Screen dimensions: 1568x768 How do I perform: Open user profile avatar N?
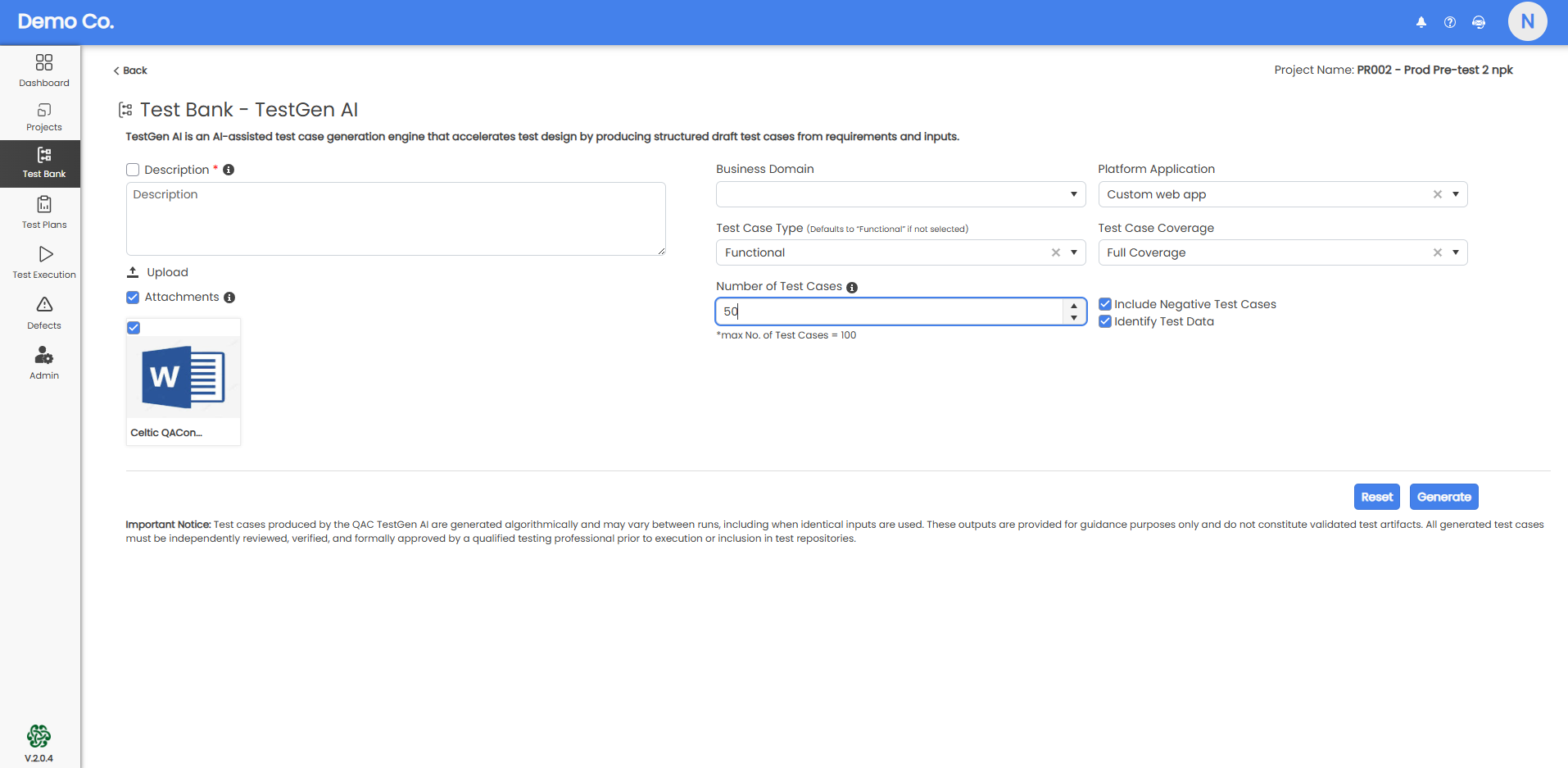click(1527, 21)
